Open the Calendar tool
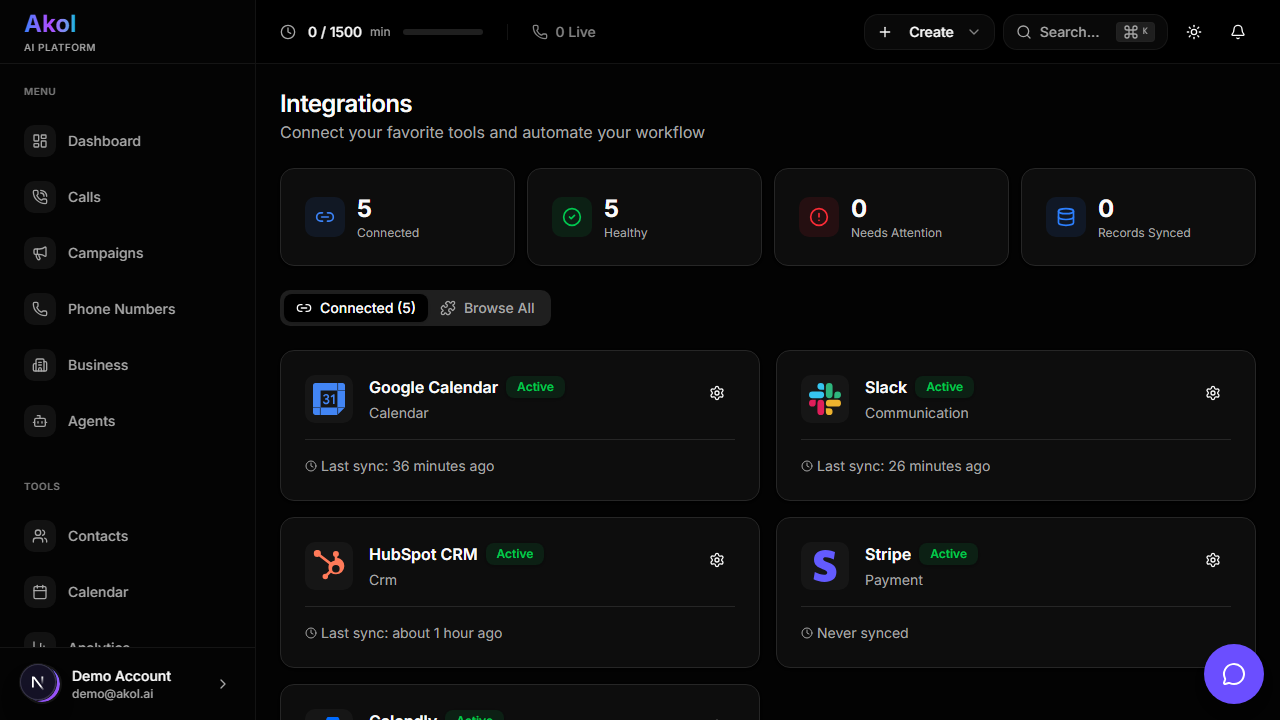The width and height of the screenshot is (1280, 720). click(x=97, y=592)
